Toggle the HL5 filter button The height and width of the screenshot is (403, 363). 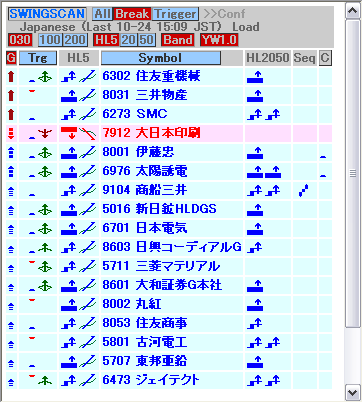(x=107, y=40)
